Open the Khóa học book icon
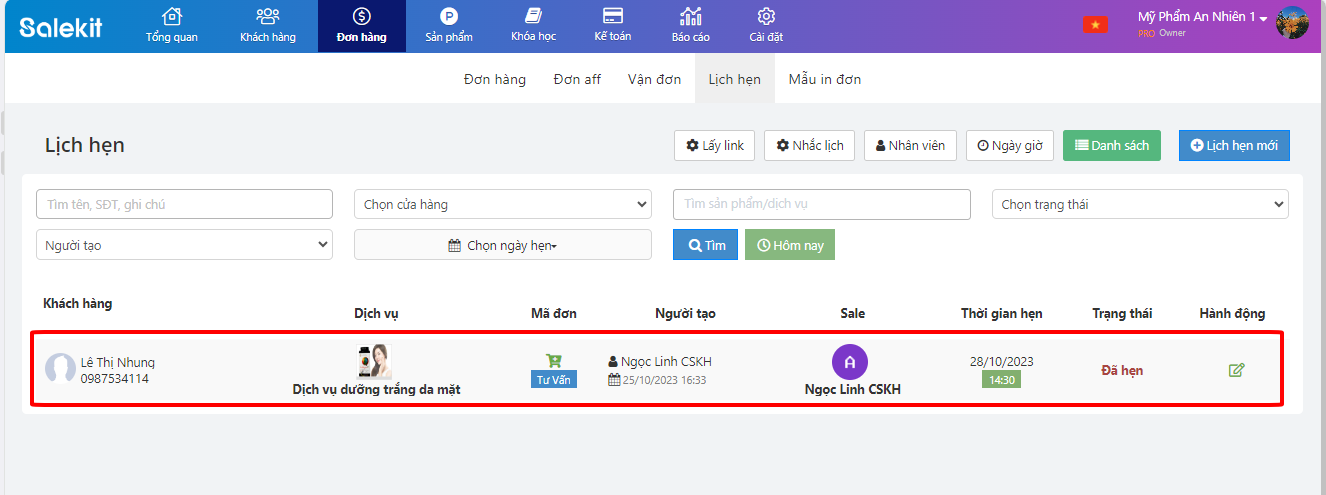This screenshot has width=1326, height=495. click(x=533, y=17)
